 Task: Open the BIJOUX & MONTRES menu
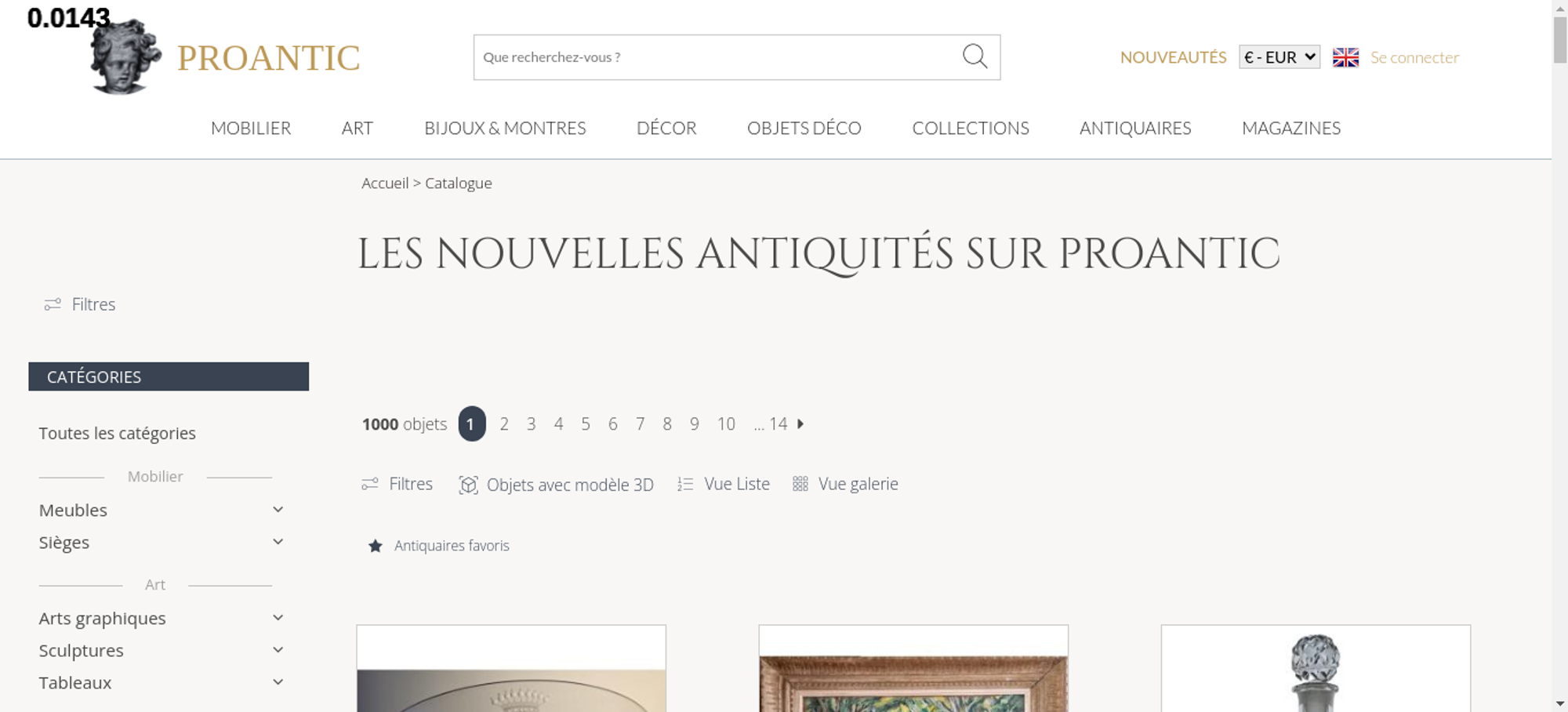(x=505, y=128)
